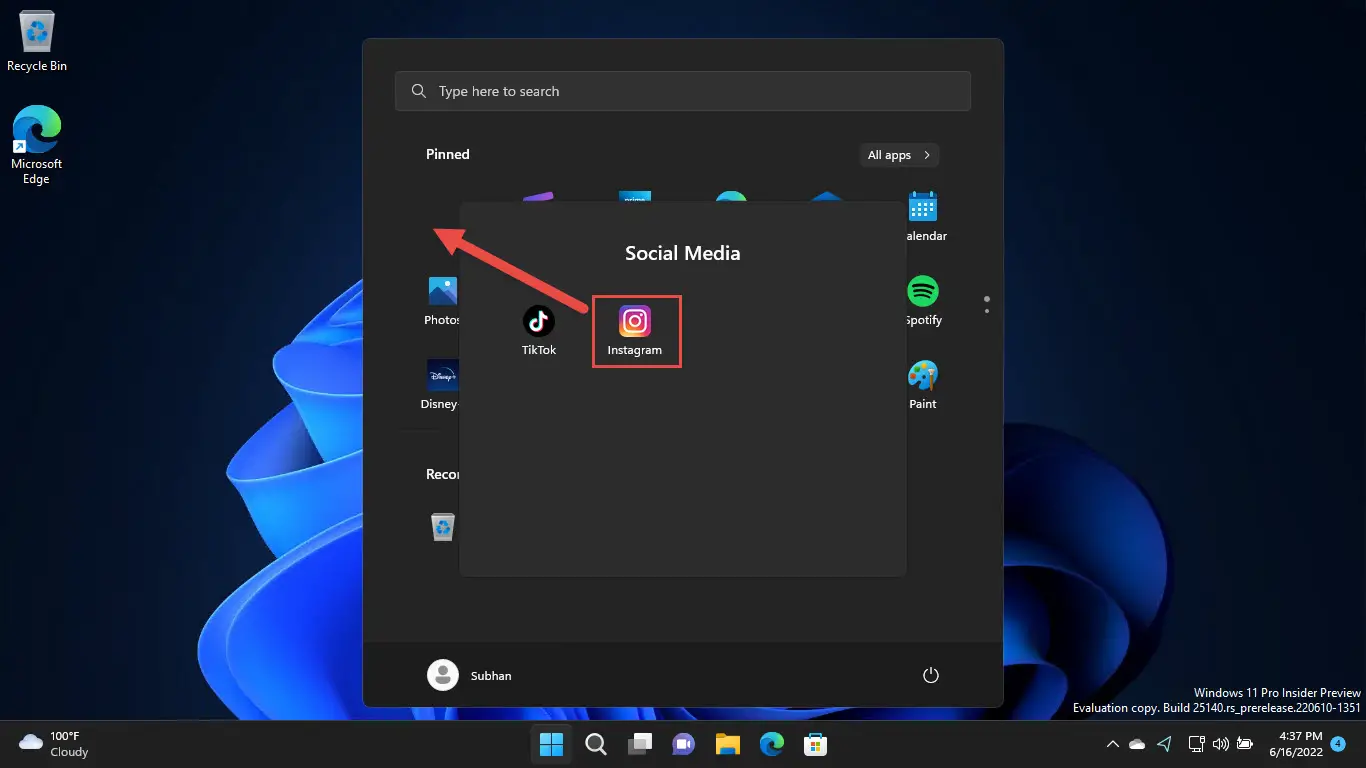Open the Calendar pinned app
This screenshot has width=1366, height=768.
[x=923, y=217]
